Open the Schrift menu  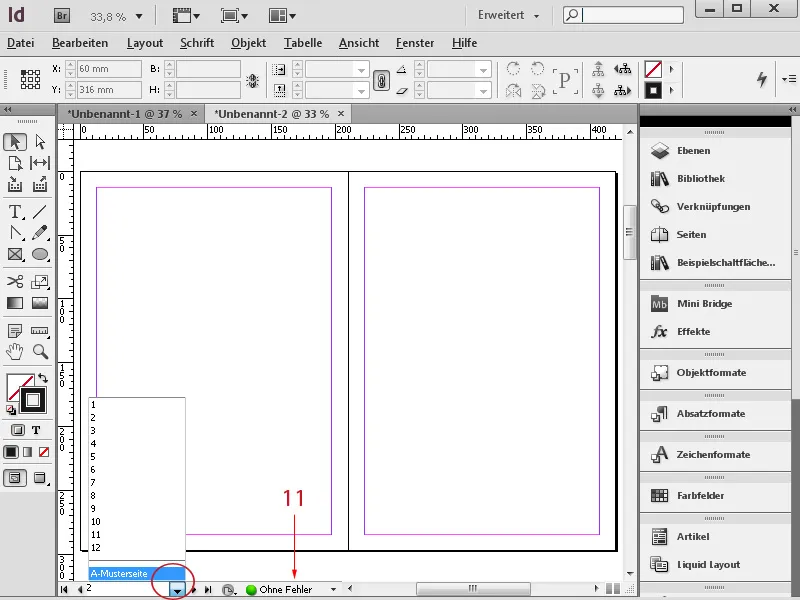(x=197, y=43)
